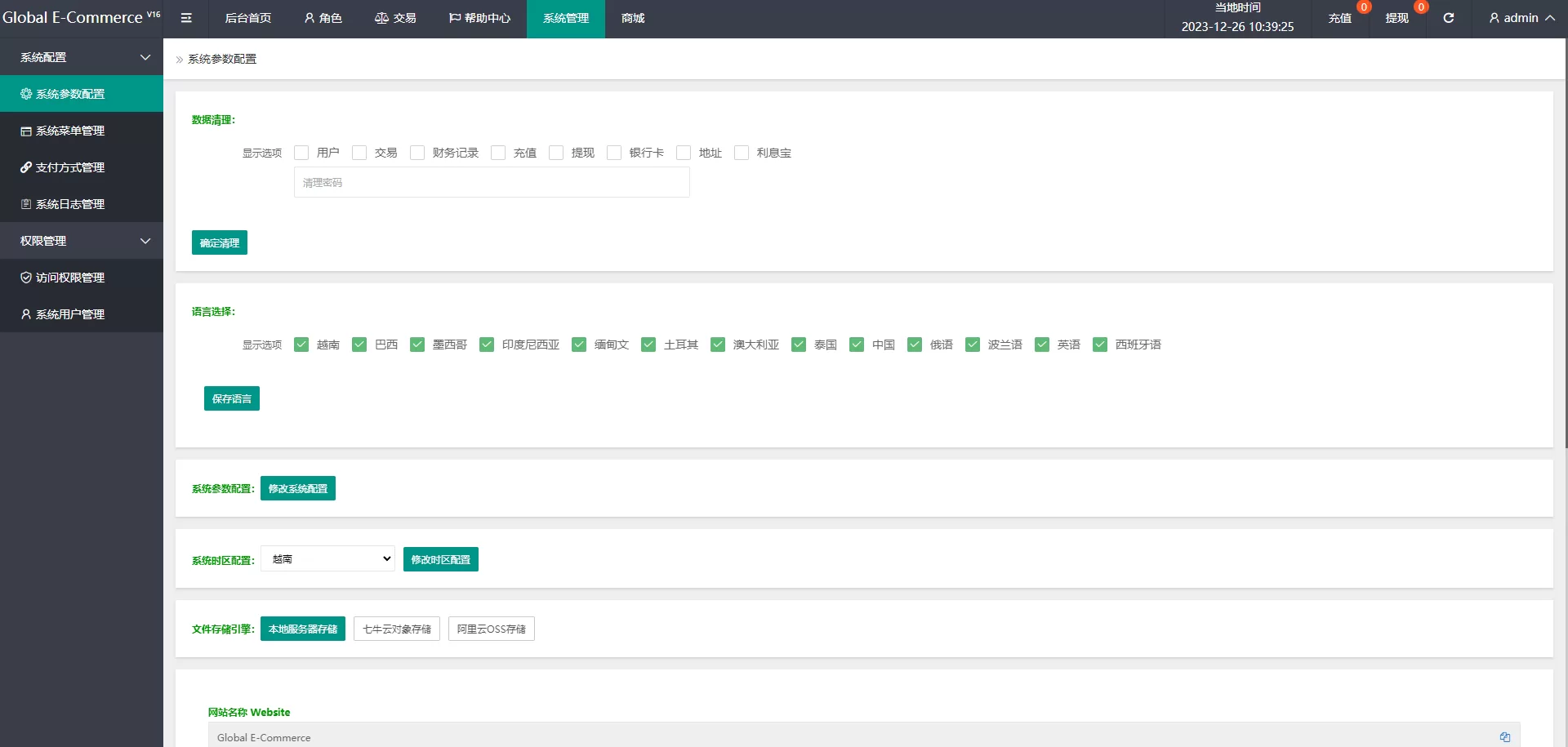Click the 确定清理 button

[x=219, y=242]
